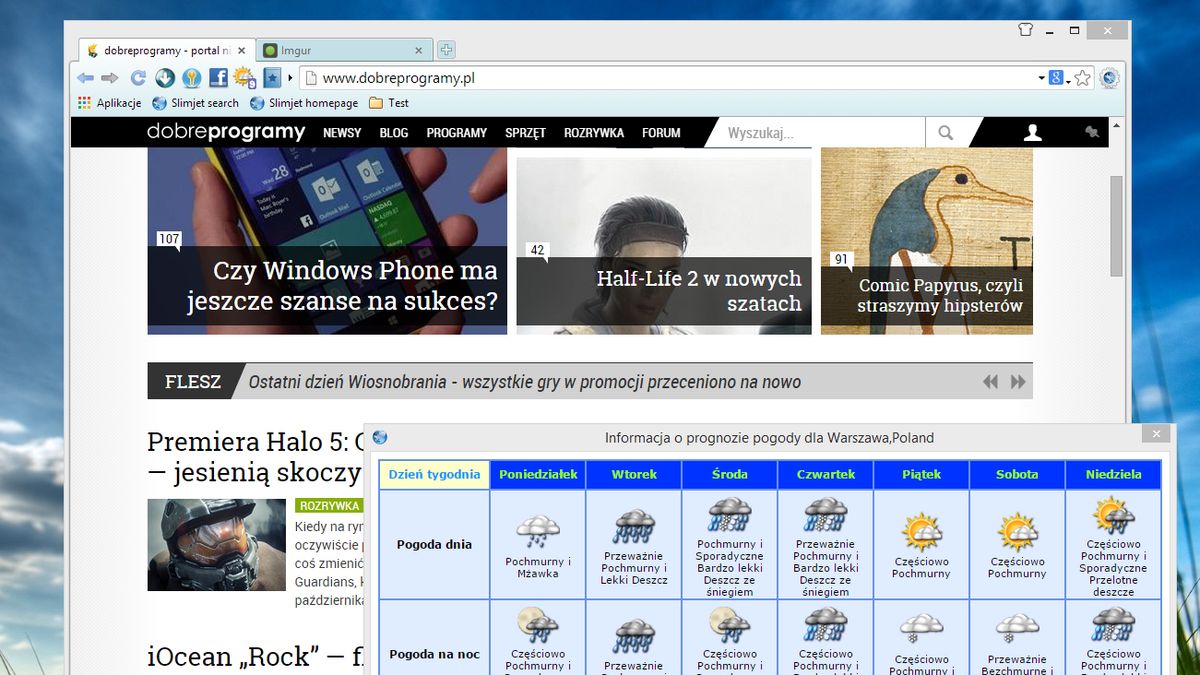Open the address bar history dropdown arrow
Screen dimensions: 1200x675
click(x=1041, y=78)
